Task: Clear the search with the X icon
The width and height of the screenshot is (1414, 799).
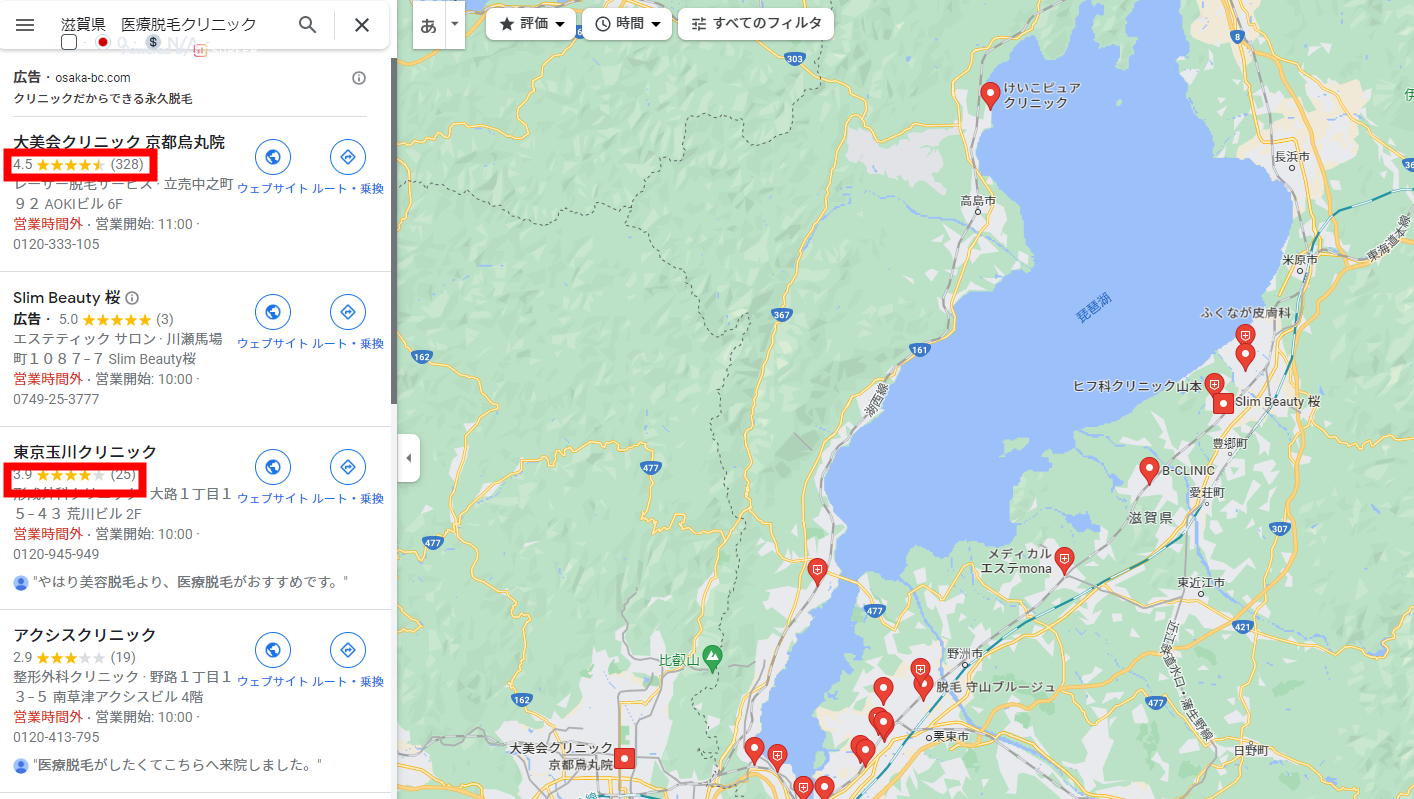Action: coord(362,25)
